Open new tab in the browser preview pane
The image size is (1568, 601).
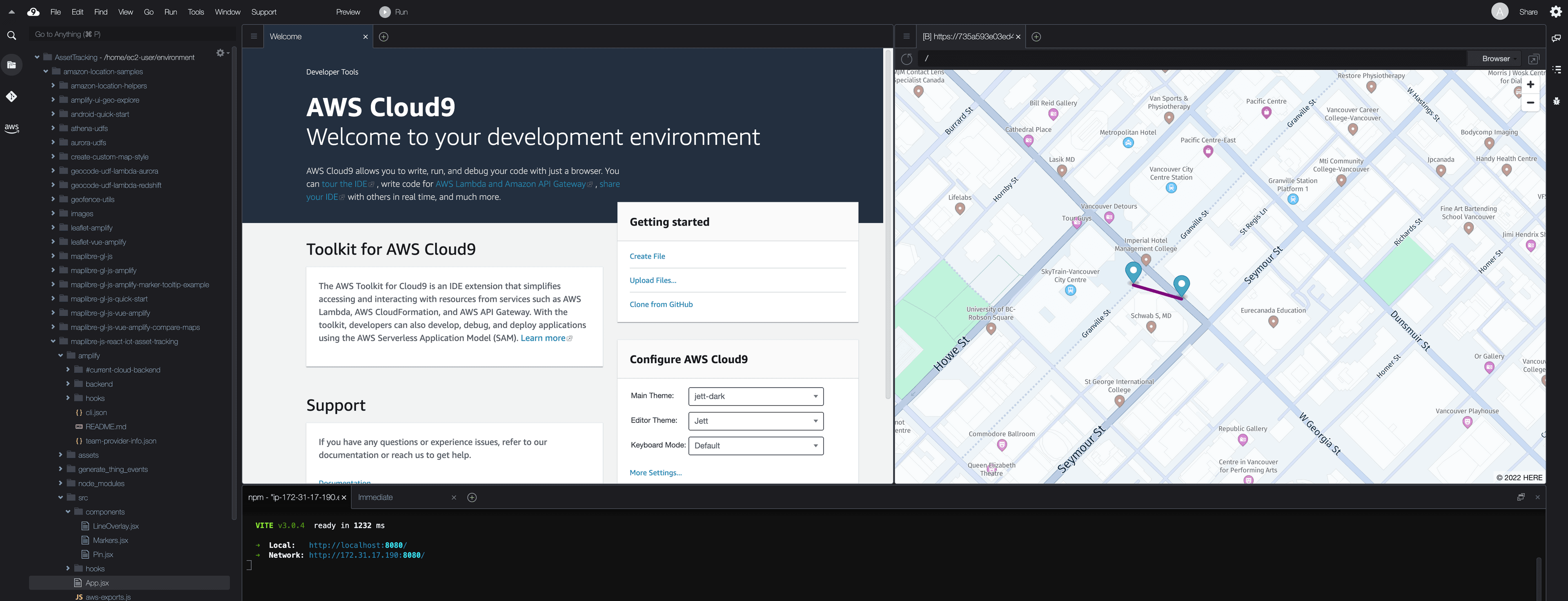(x=1036, y=36)
